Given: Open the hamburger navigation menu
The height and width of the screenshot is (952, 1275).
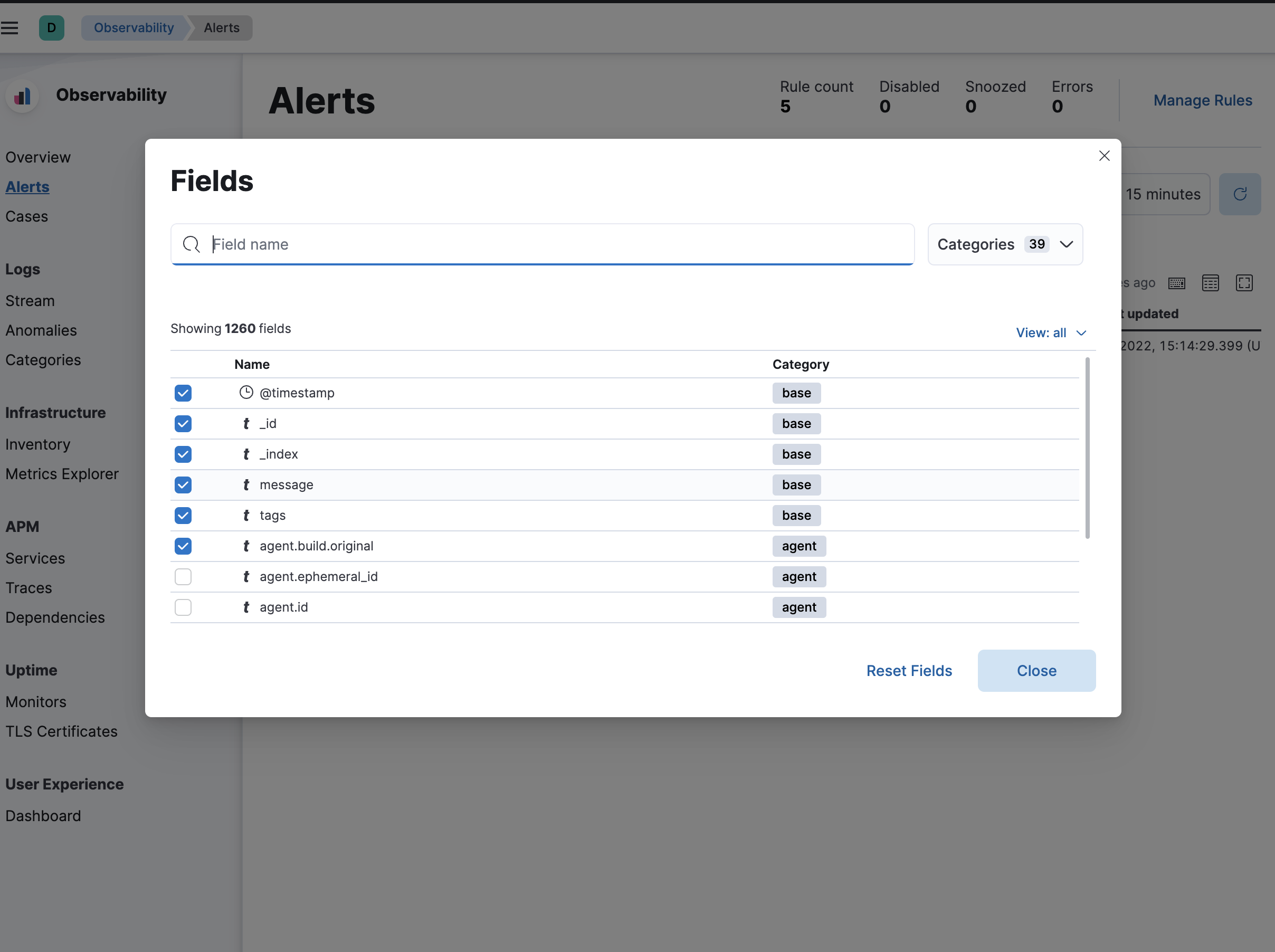Looking at the screenshot, I should pyautogui.click(x=11, y=27).
